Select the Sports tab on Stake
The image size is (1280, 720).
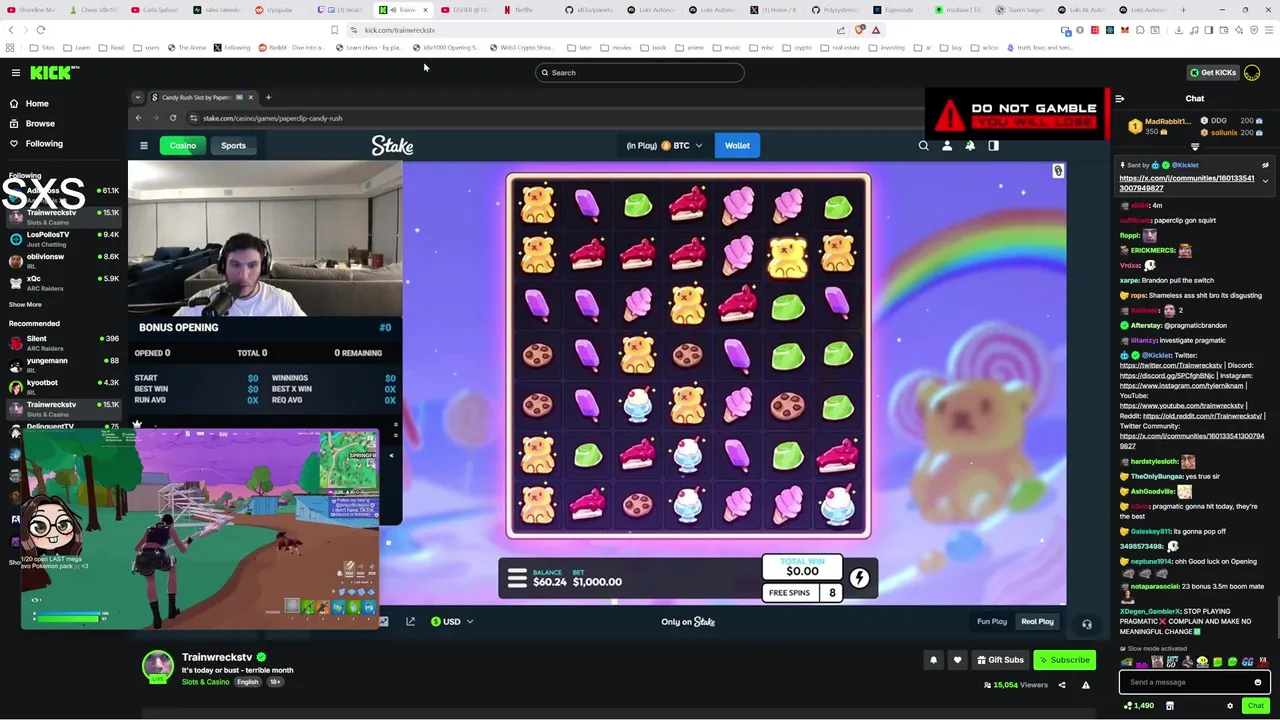click(x=233, y=146)
